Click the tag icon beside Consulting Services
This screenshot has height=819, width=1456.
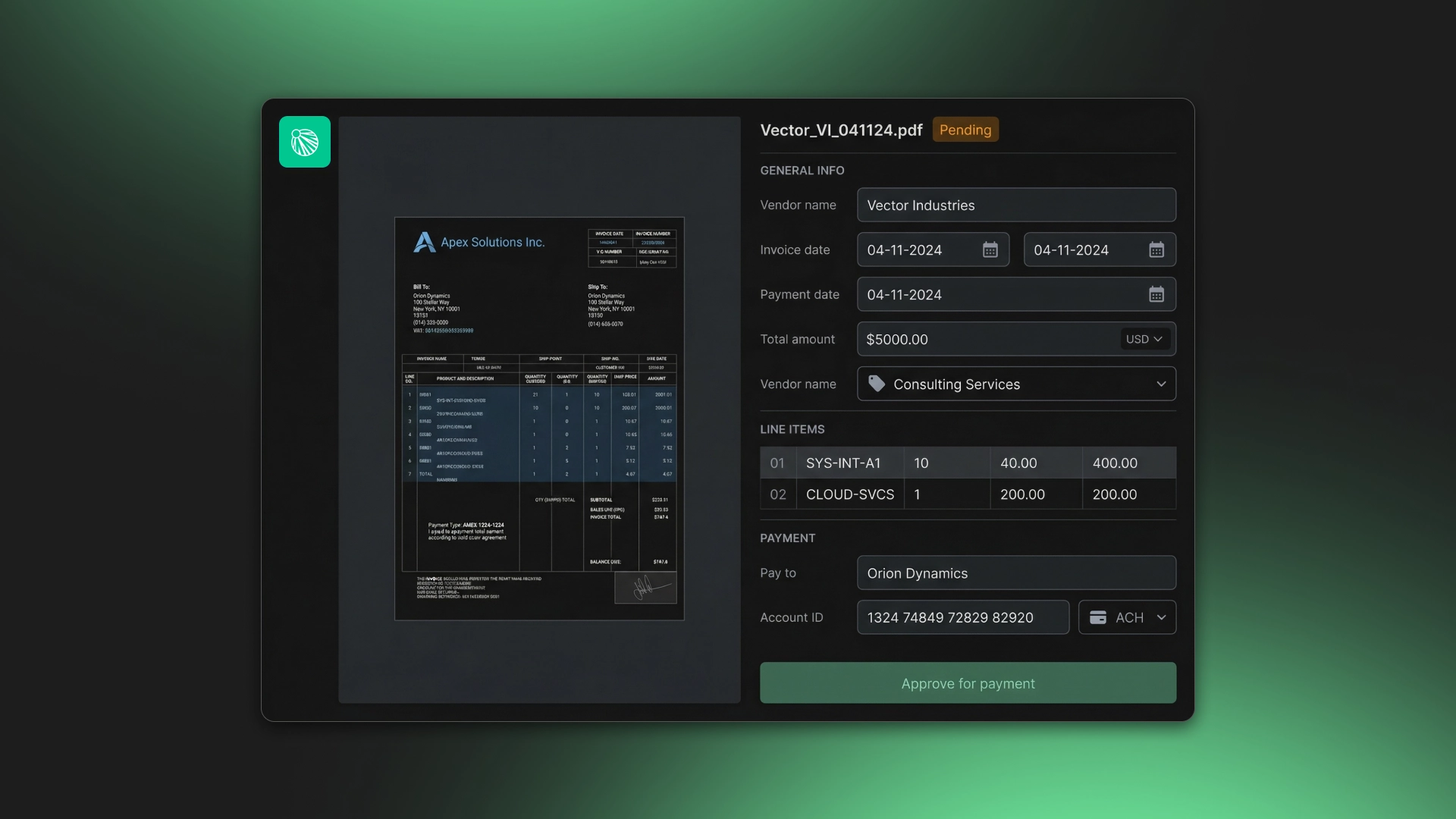tap(877, 384)
